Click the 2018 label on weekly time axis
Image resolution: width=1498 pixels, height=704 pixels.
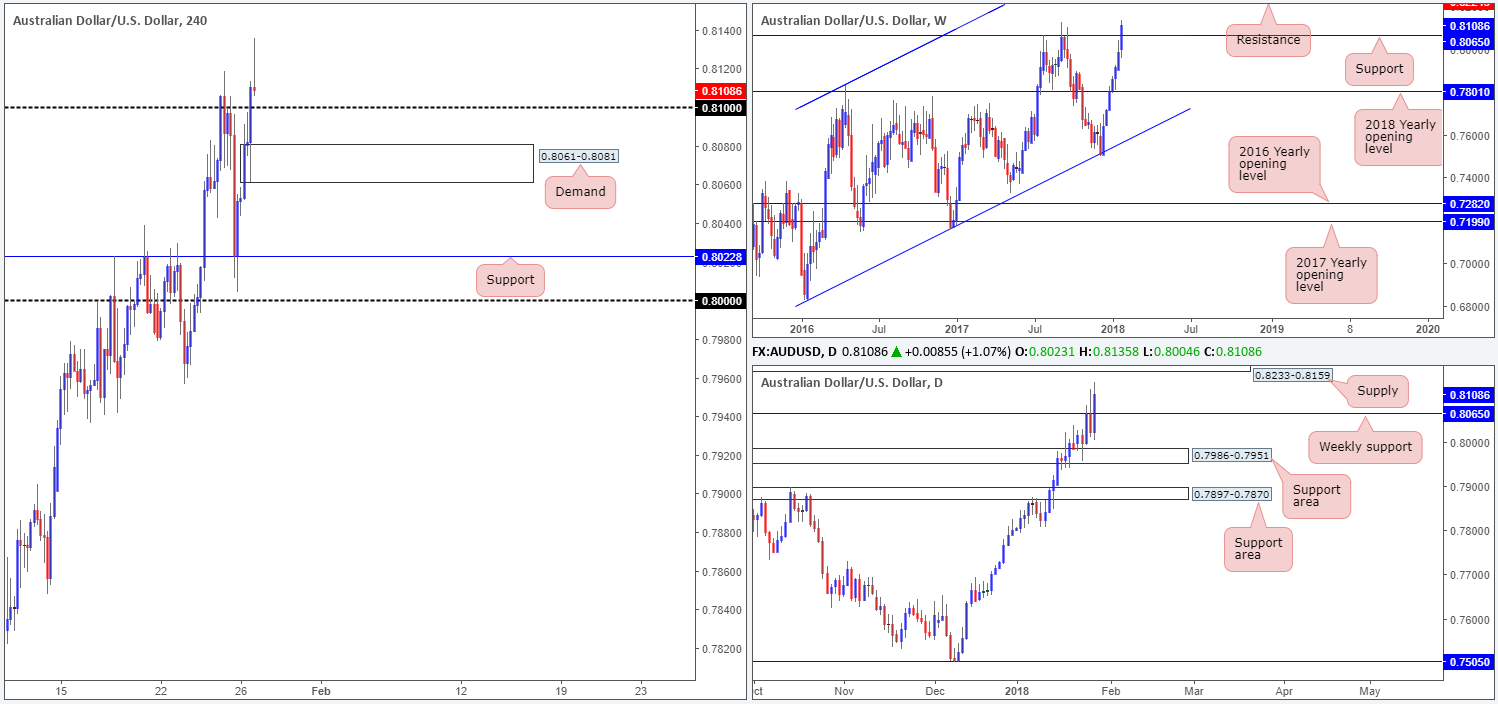(1113, 328)
